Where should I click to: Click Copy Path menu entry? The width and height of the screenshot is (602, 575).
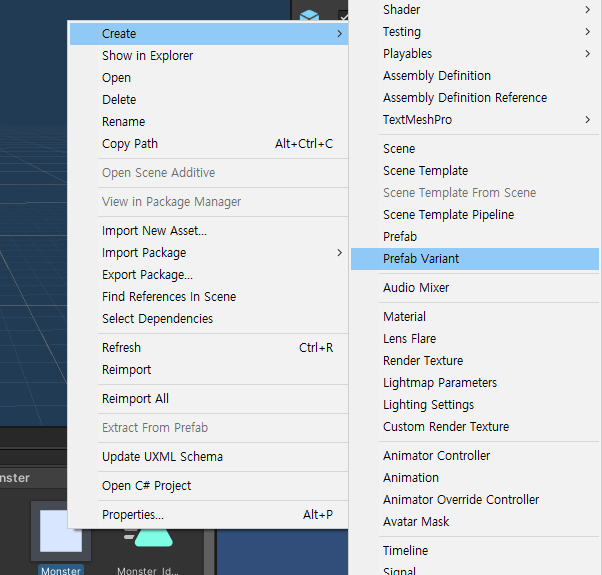208,144
